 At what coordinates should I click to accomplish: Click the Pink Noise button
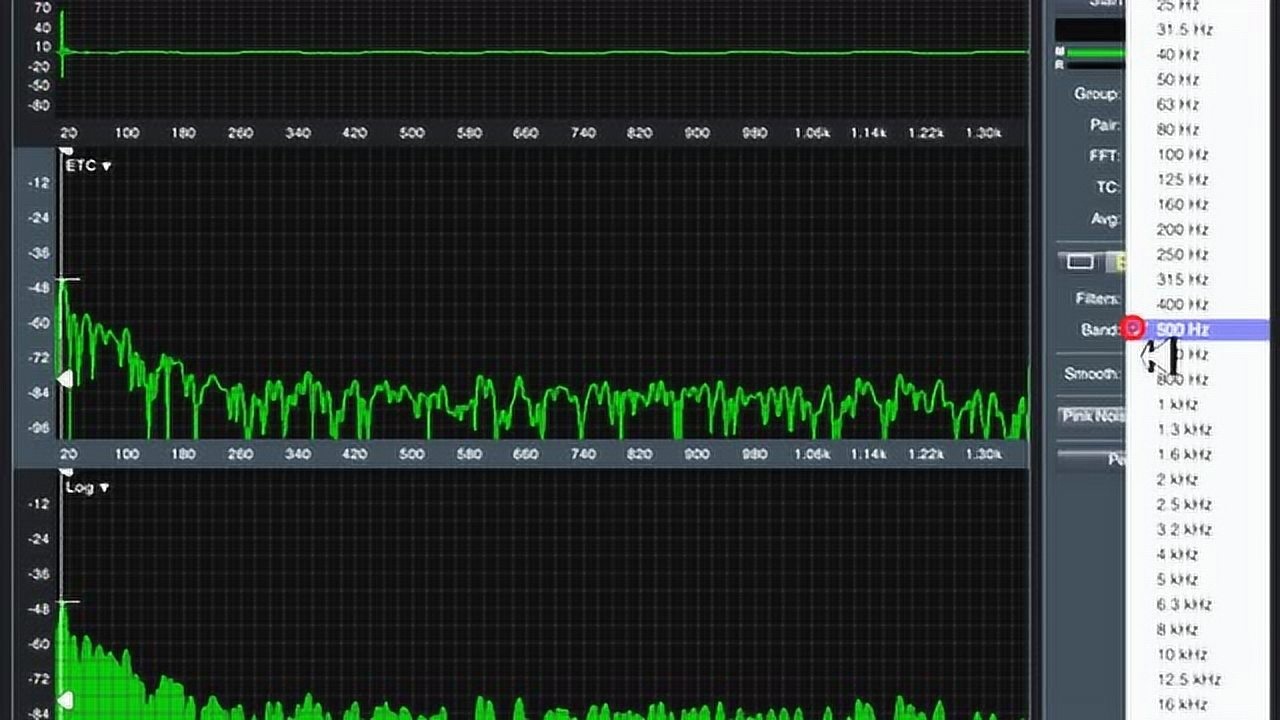coord(1092,416)
